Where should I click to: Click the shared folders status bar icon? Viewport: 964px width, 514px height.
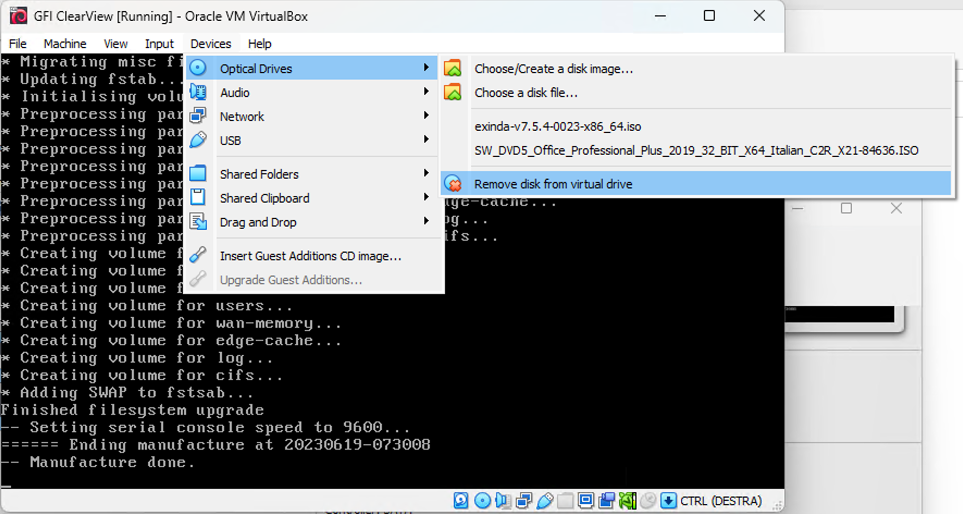coord(566,500)
